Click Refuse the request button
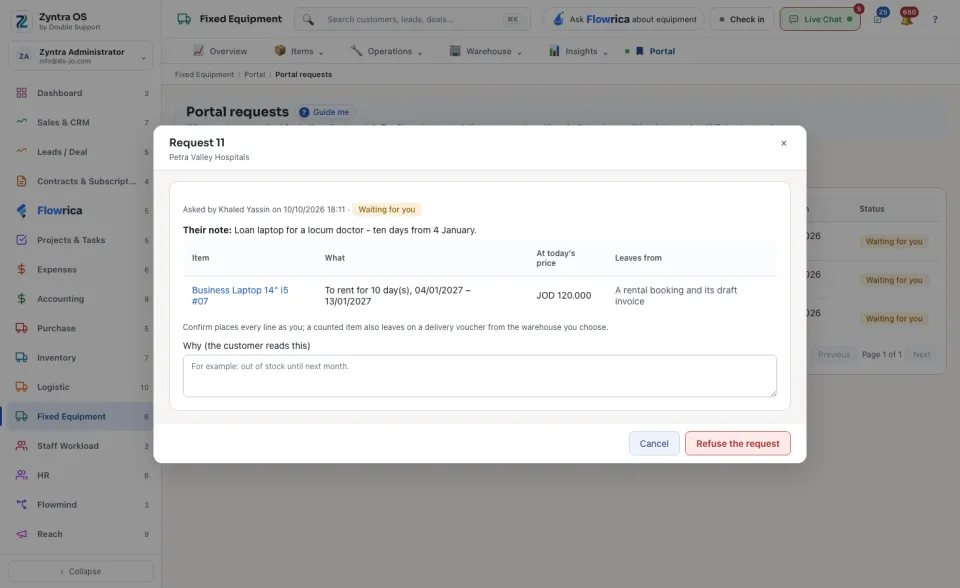Screen dimensions: 960x588 [738, 443]
